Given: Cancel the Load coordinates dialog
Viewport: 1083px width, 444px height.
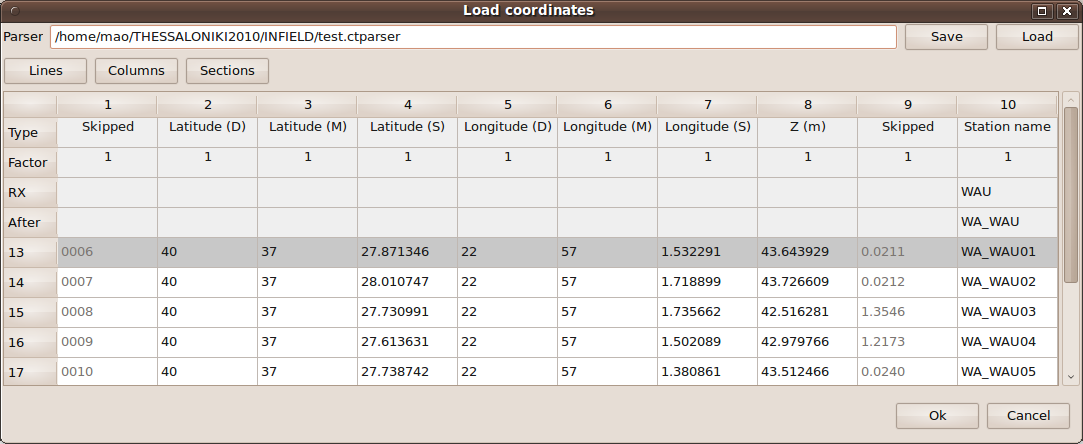Looking at the screenshot, I should tap(1028, 416).
